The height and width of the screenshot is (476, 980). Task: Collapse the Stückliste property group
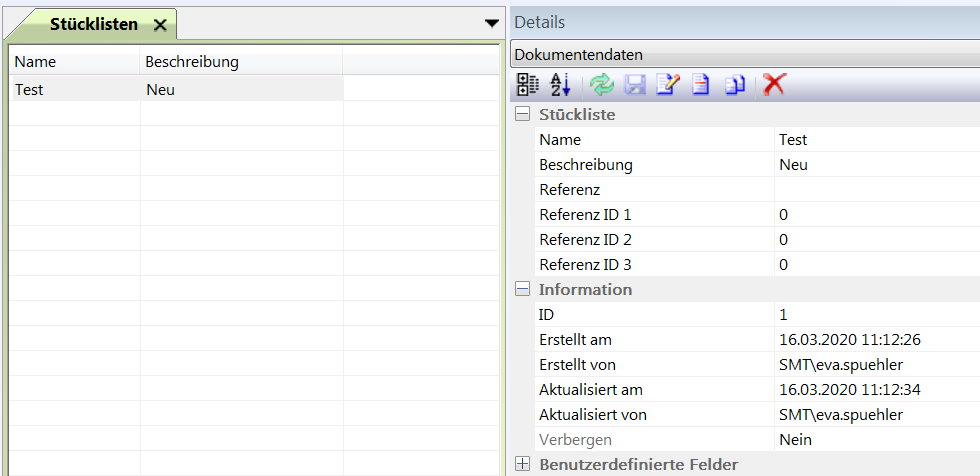tap(522, 115)
